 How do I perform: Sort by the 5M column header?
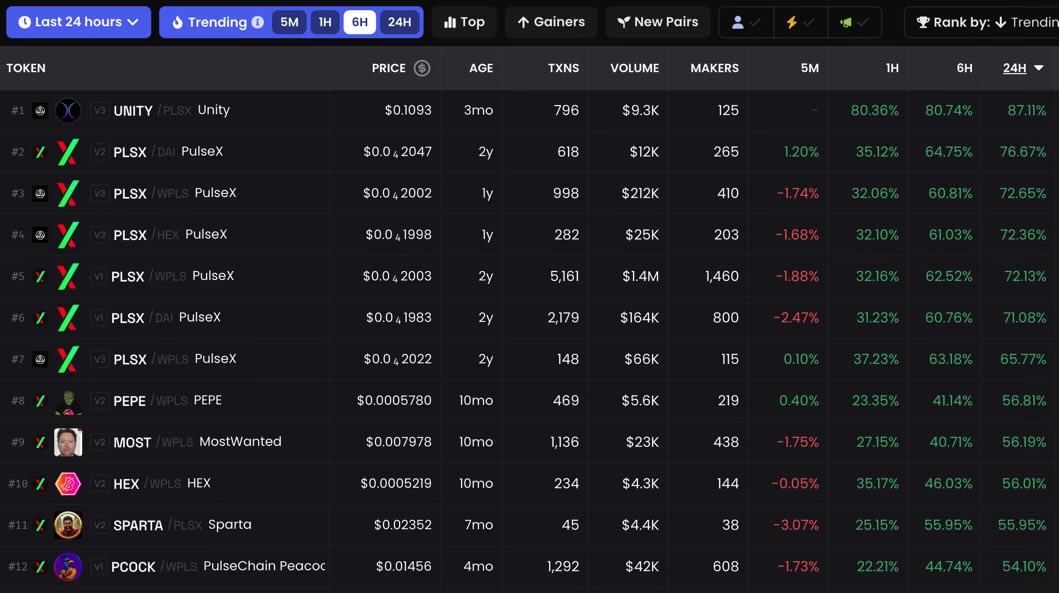click(x=809, y=68)
